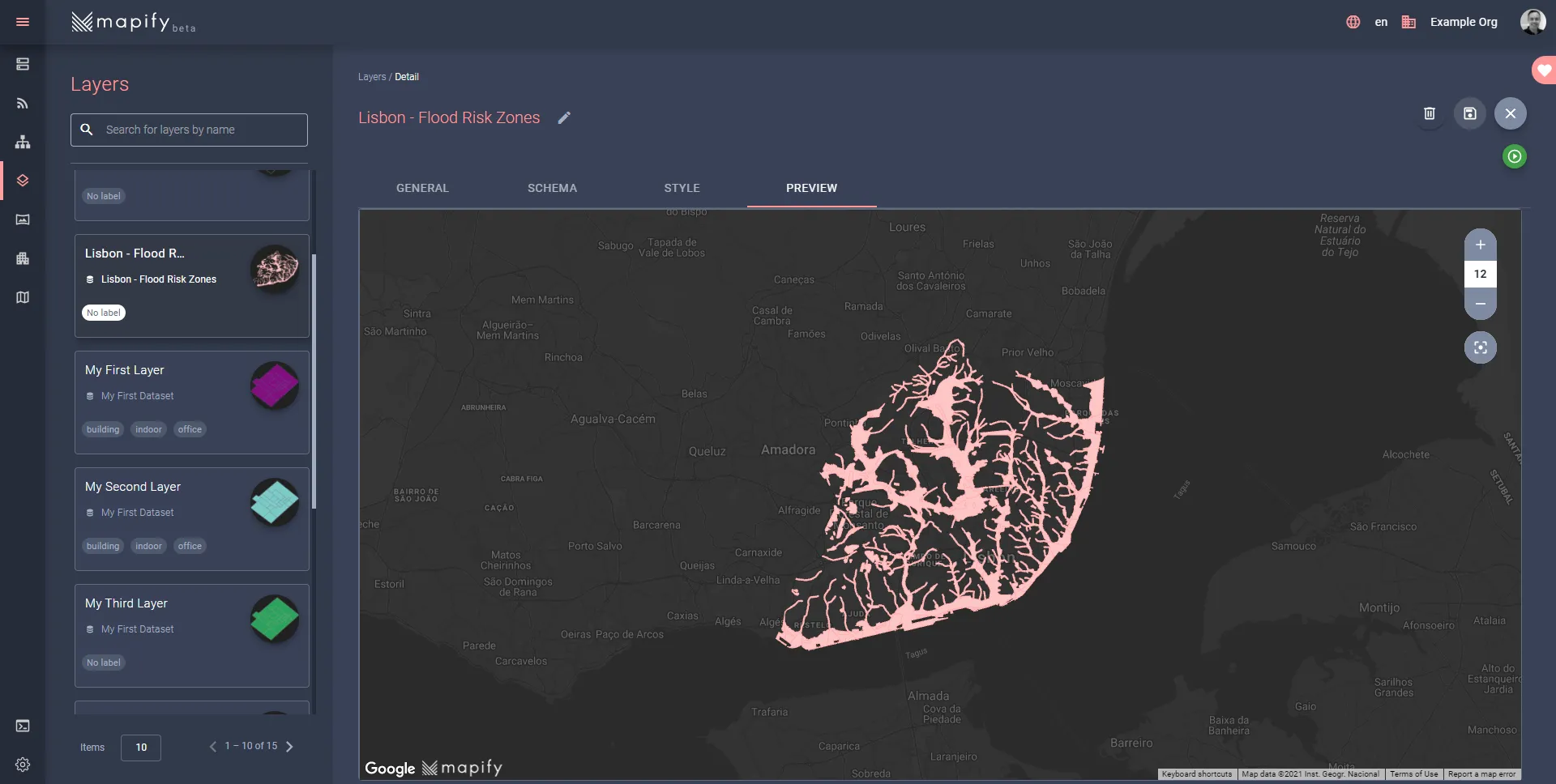Click the en language selector
Image resolution: width=1556 pixels, height=784 pixels.
[1381, 22]
